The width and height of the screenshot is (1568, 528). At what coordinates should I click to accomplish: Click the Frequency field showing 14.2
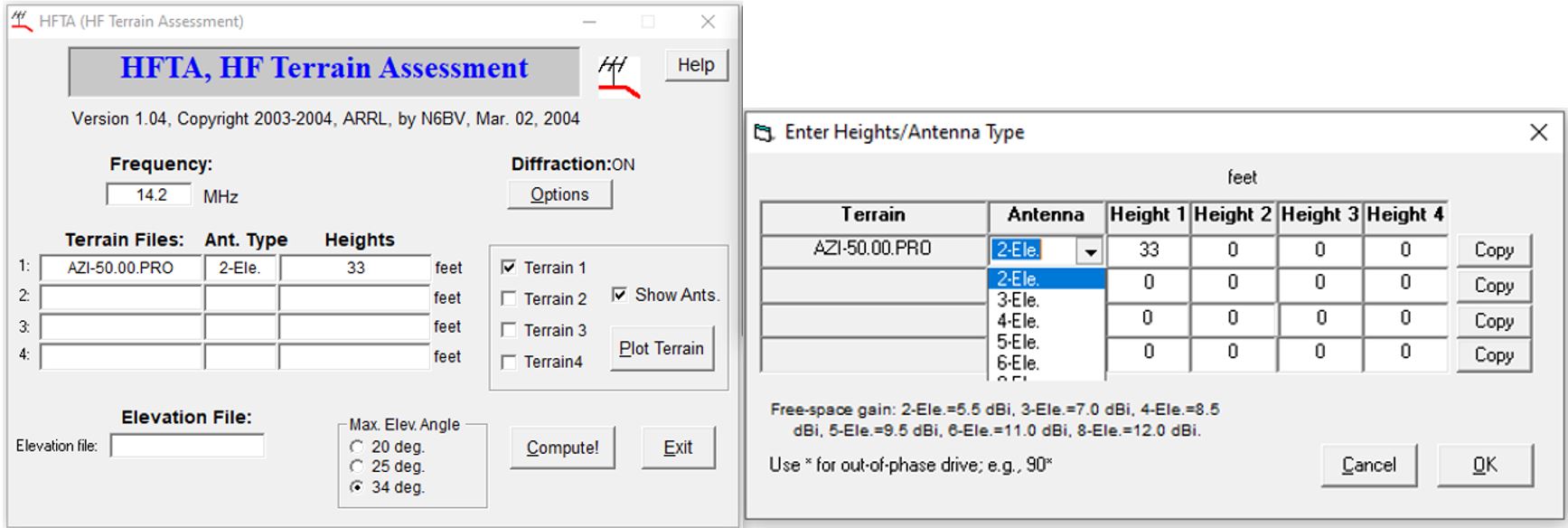[x=149, y=194]
